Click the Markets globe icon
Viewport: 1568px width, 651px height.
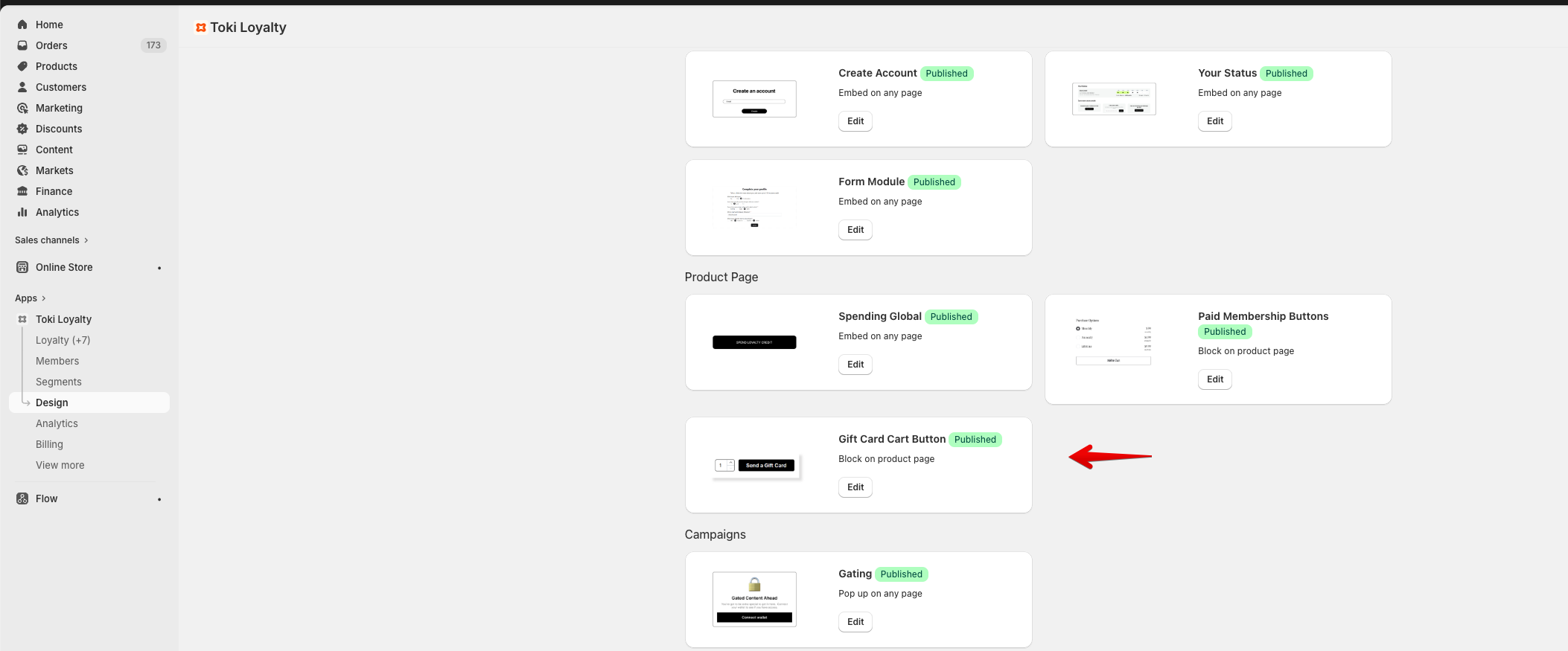tap(22, 170)
